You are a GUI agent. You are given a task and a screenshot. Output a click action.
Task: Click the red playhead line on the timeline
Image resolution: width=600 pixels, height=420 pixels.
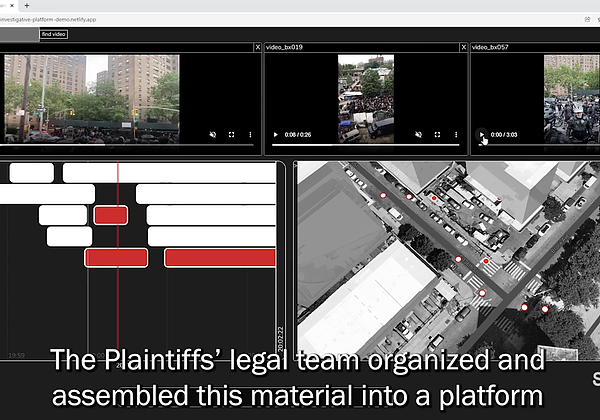coord(118,300)
